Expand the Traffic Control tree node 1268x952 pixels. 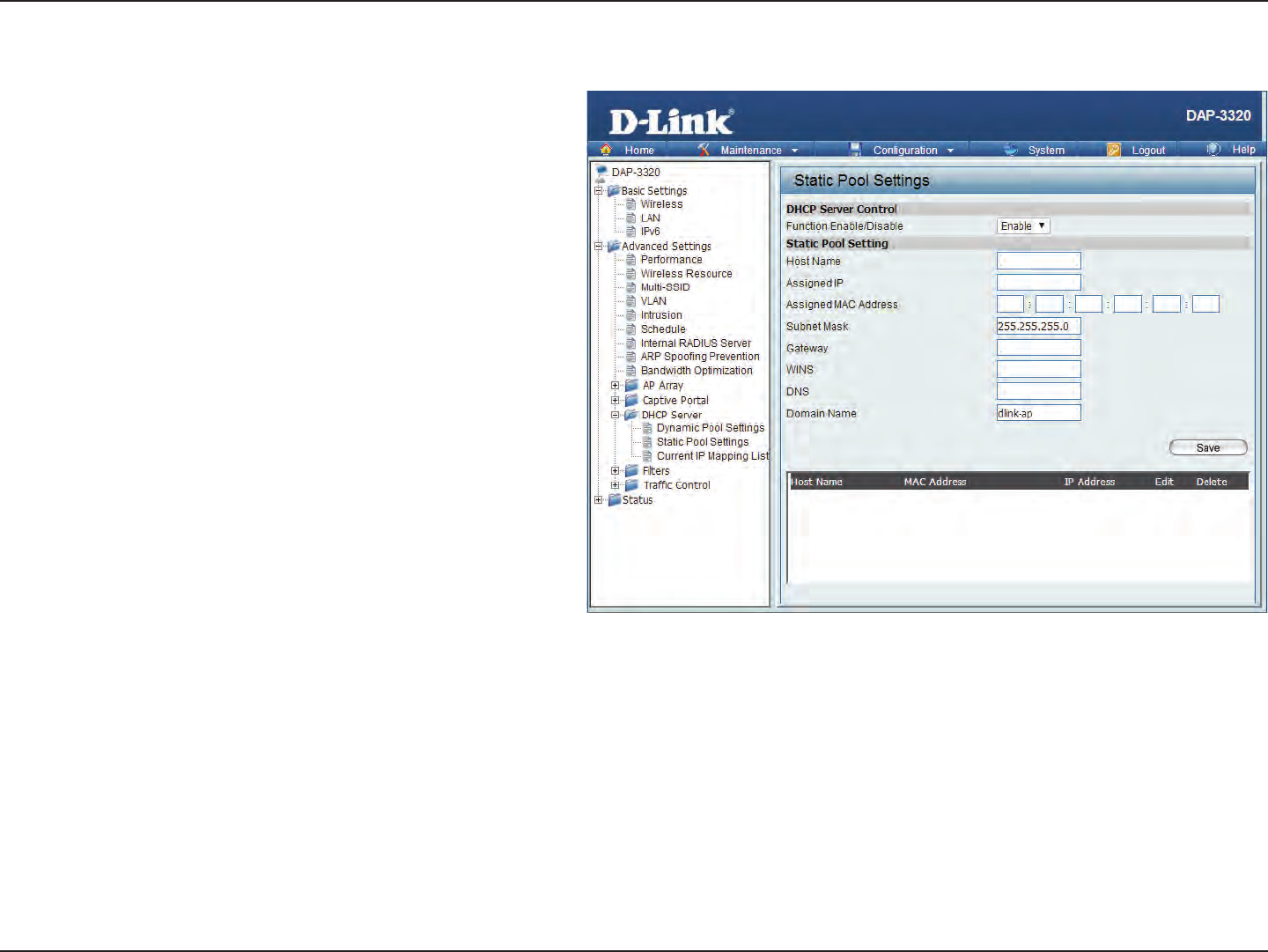click(616, 485)
